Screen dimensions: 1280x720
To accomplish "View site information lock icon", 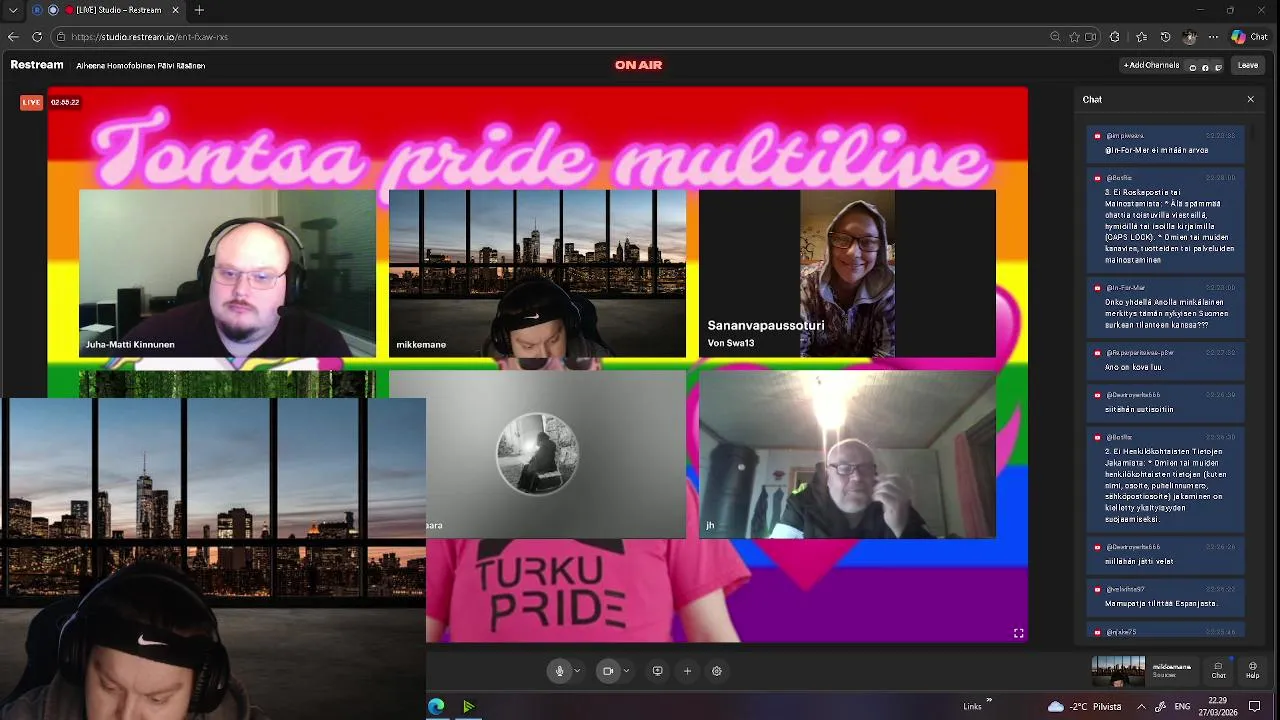I will click(61, 37).
